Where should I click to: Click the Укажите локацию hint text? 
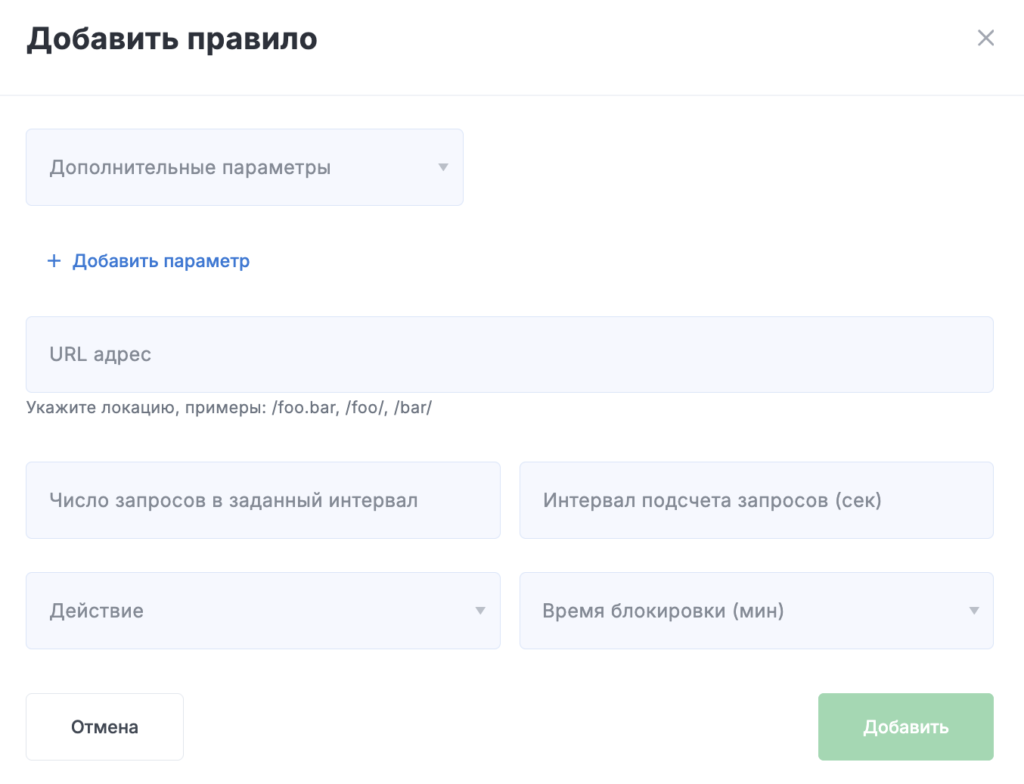[x=229, y=409]
